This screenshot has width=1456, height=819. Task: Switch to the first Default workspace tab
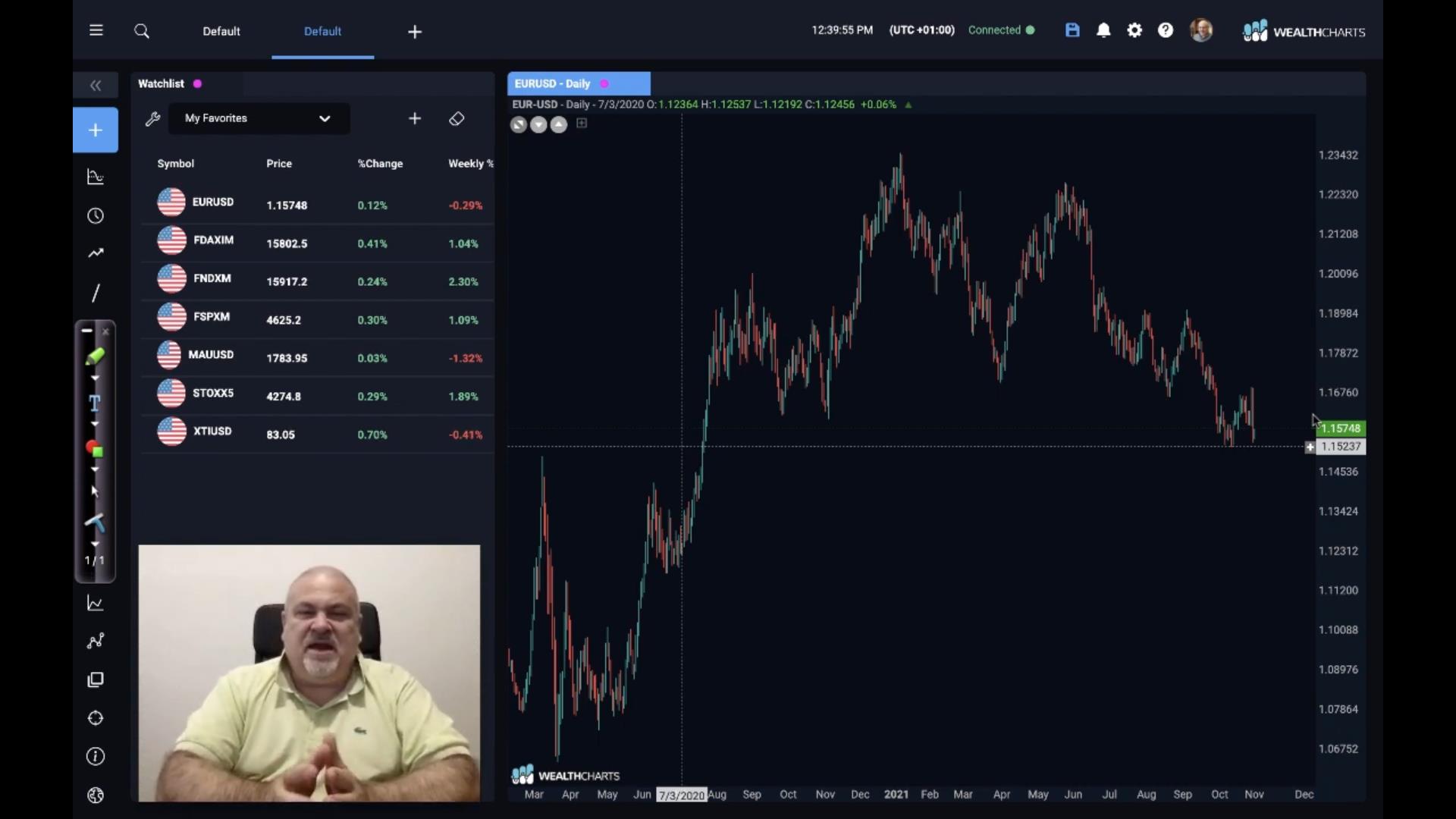pos(221,31)
